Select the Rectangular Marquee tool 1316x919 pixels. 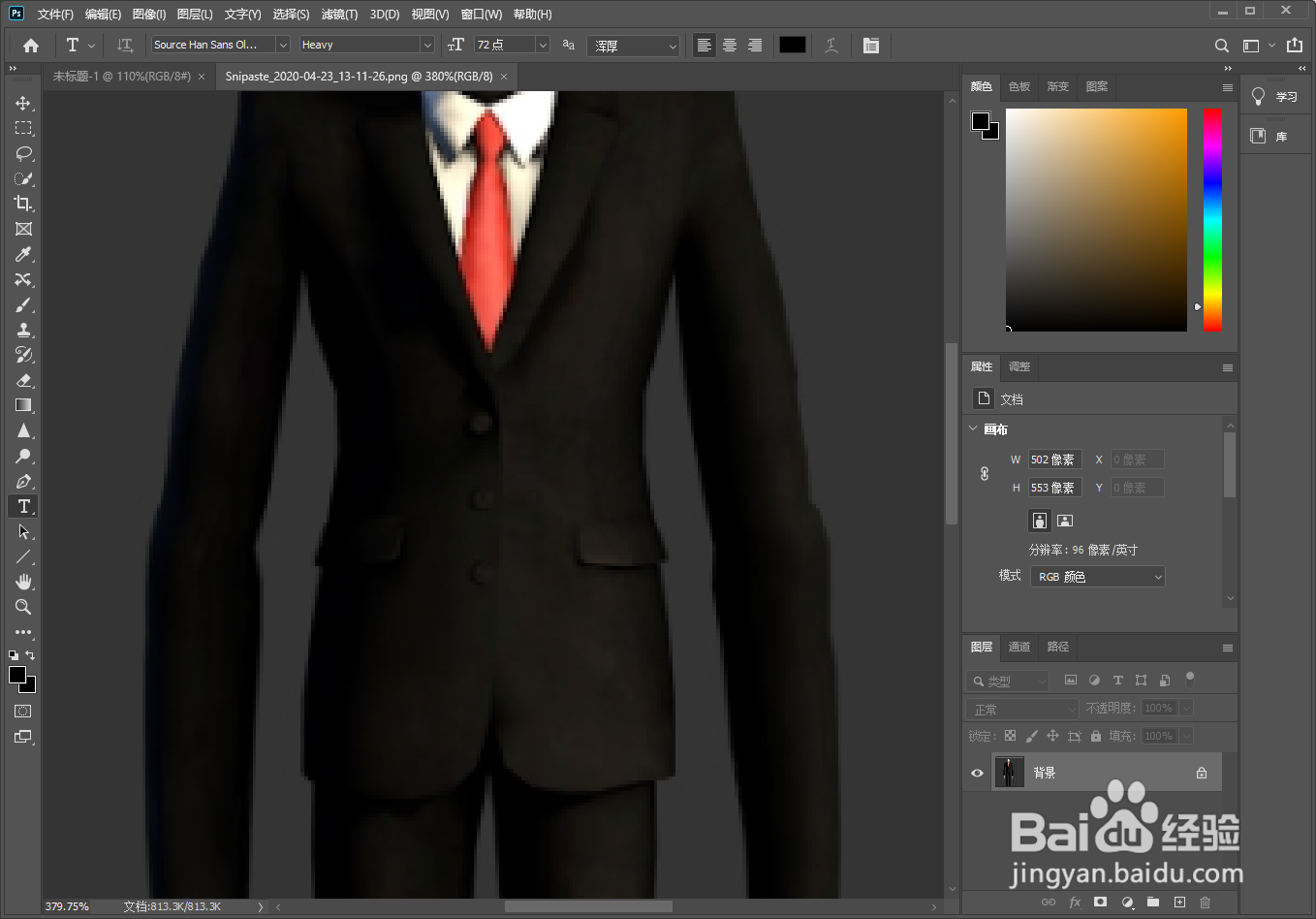(23, 128)
